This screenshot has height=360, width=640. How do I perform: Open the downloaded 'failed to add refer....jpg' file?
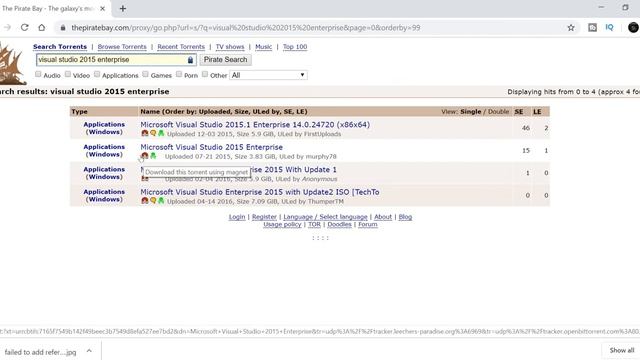point(40,352)
